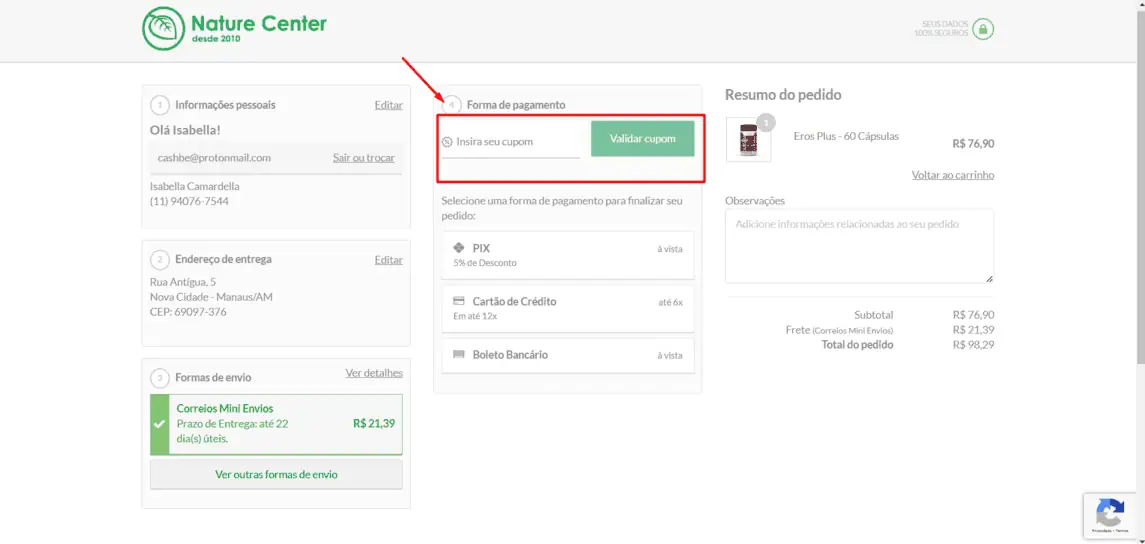Click the coupon percent icon
Screen dimensions: 1145x544
pyautogui.click(x=447, y=142)
